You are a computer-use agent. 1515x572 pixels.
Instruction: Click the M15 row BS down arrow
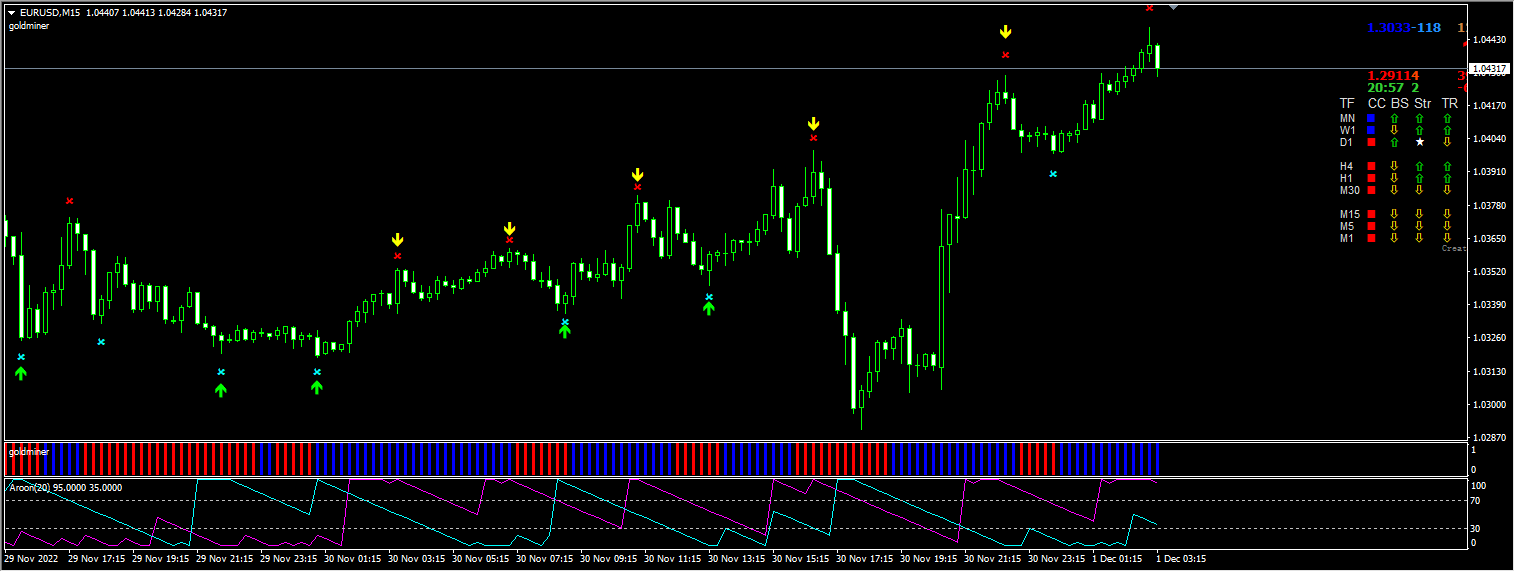tap(1395, 214)
